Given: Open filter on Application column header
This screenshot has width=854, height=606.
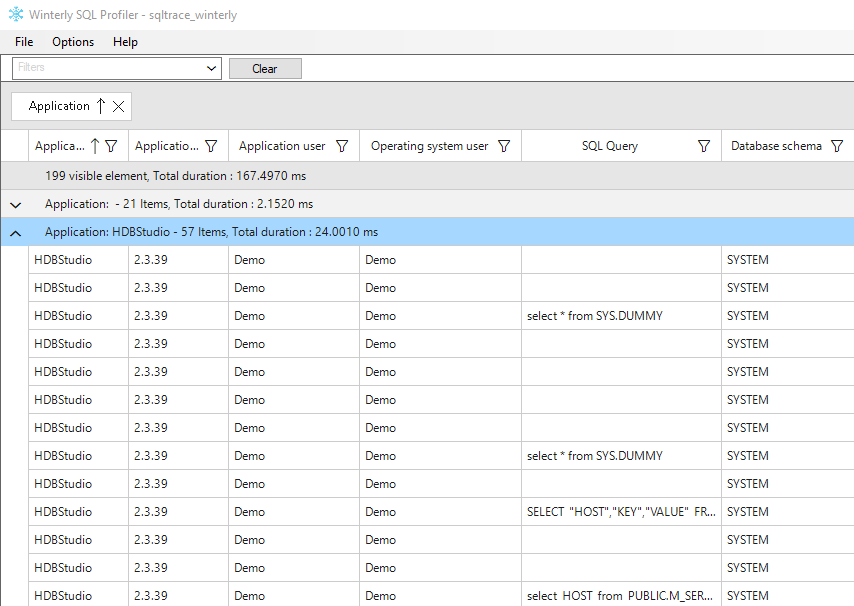Looking at the screenshot, I should (111, 146).
